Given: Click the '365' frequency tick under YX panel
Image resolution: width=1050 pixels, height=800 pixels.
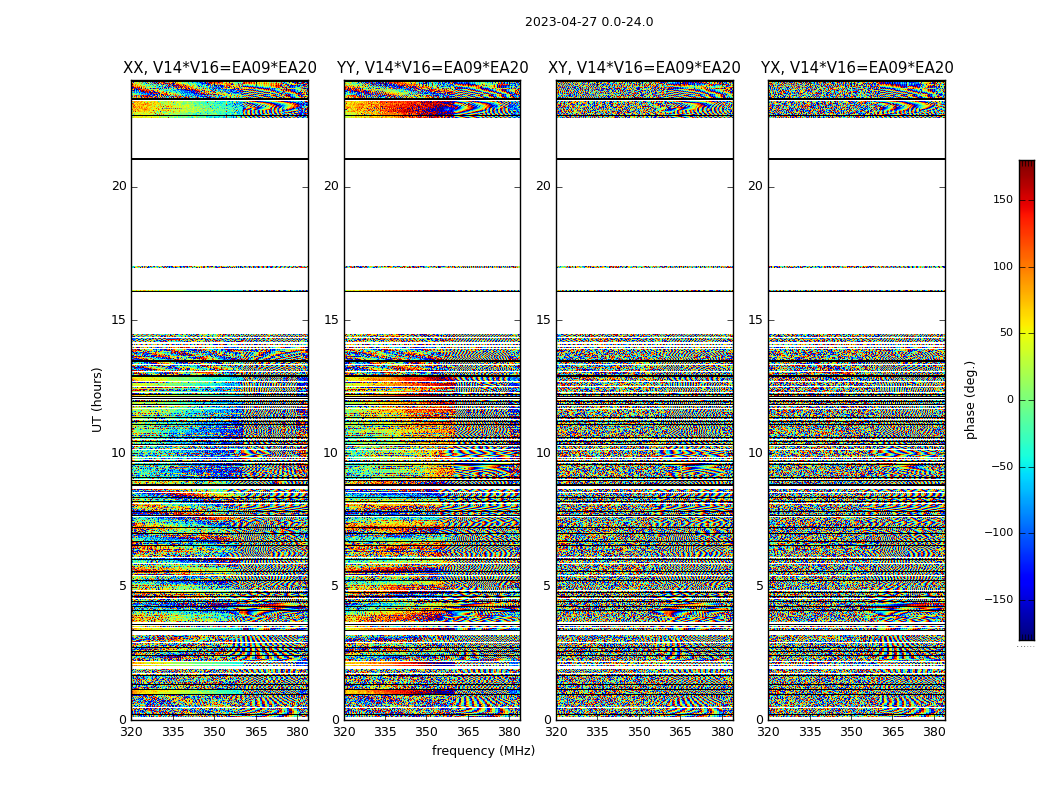Looking at the screenshot, I should 893,732.
